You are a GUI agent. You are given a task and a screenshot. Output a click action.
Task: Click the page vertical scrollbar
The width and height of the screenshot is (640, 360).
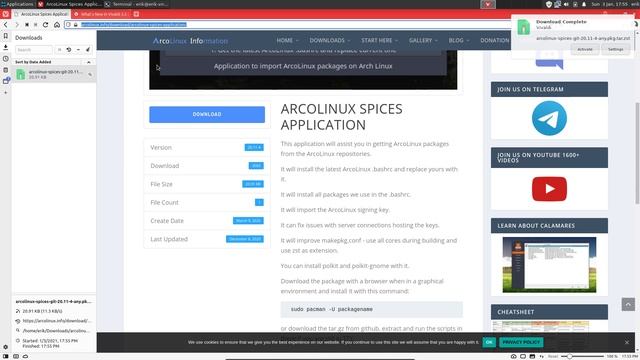coord(637,153)
